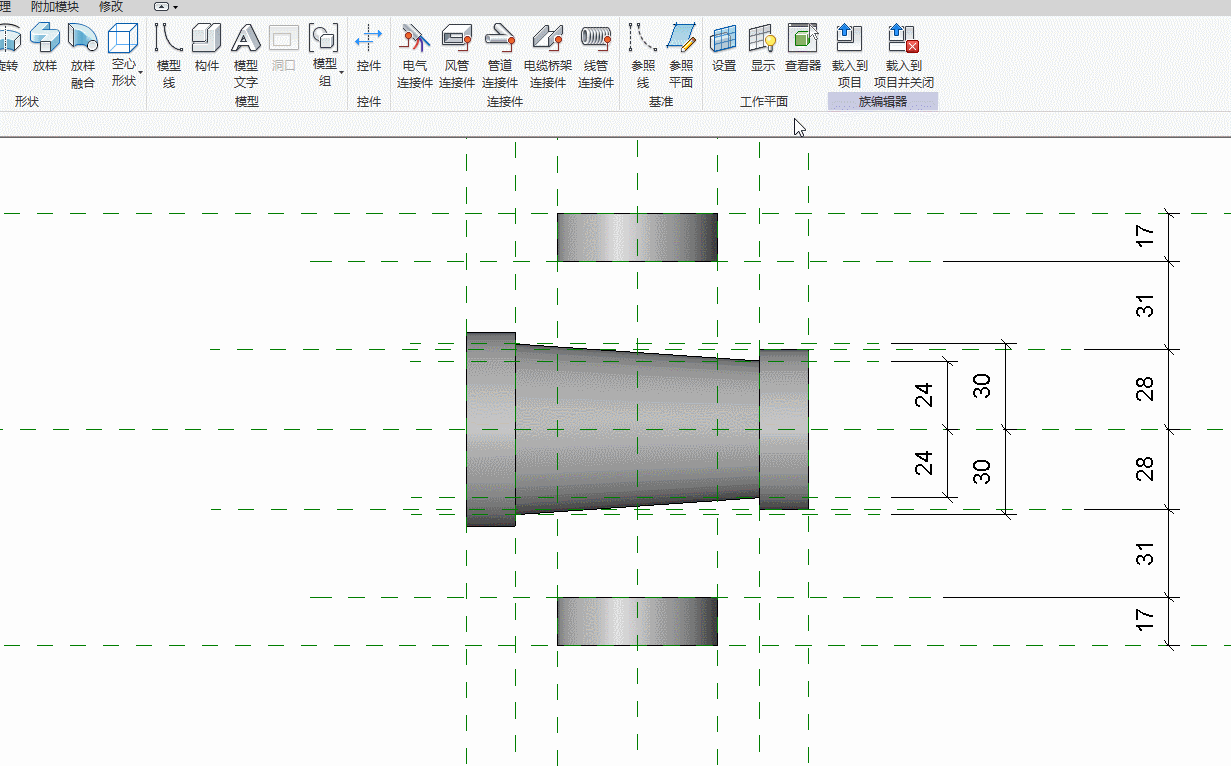Select the topmost 17 dimension value
Viewport: 1231px width, 766px height.
pos(1146,237)
